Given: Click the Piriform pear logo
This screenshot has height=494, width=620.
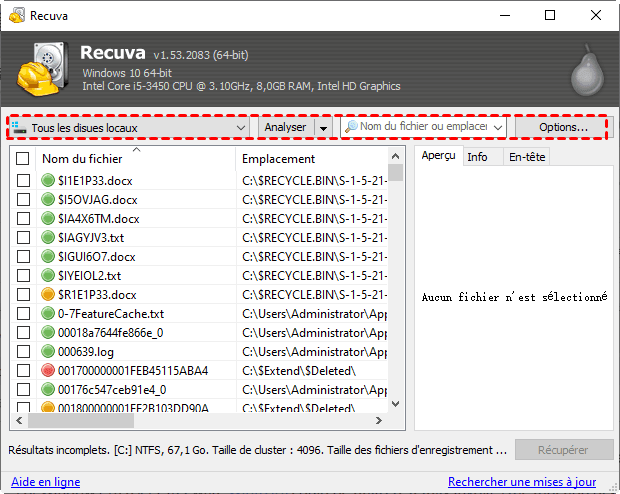Looking at the screenshot, I should (x=588, y=70).
